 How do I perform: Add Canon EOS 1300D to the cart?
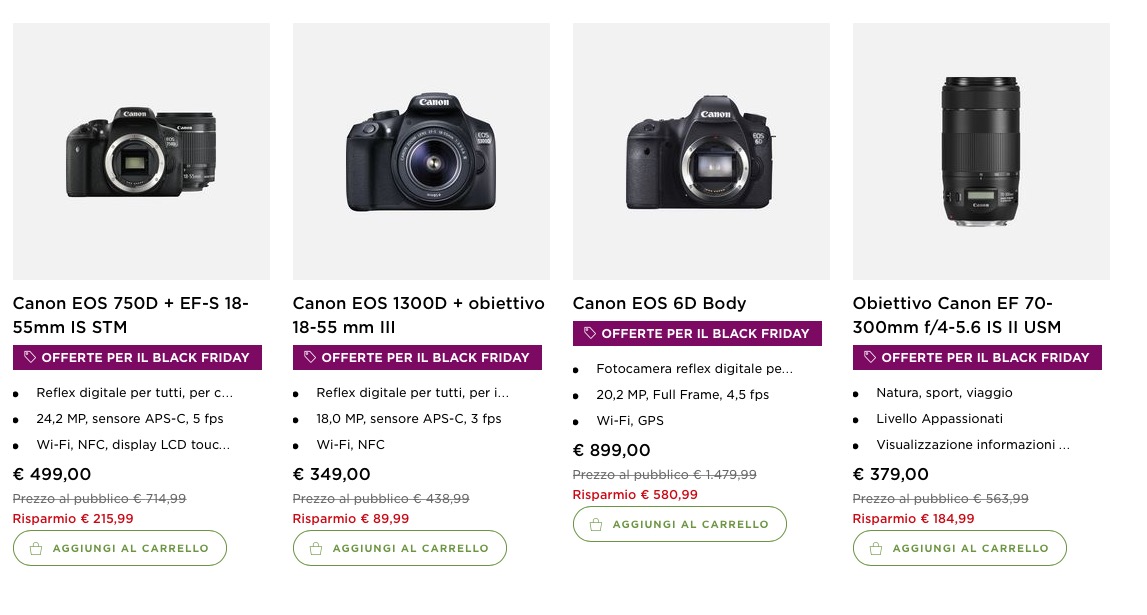[399, 548]
